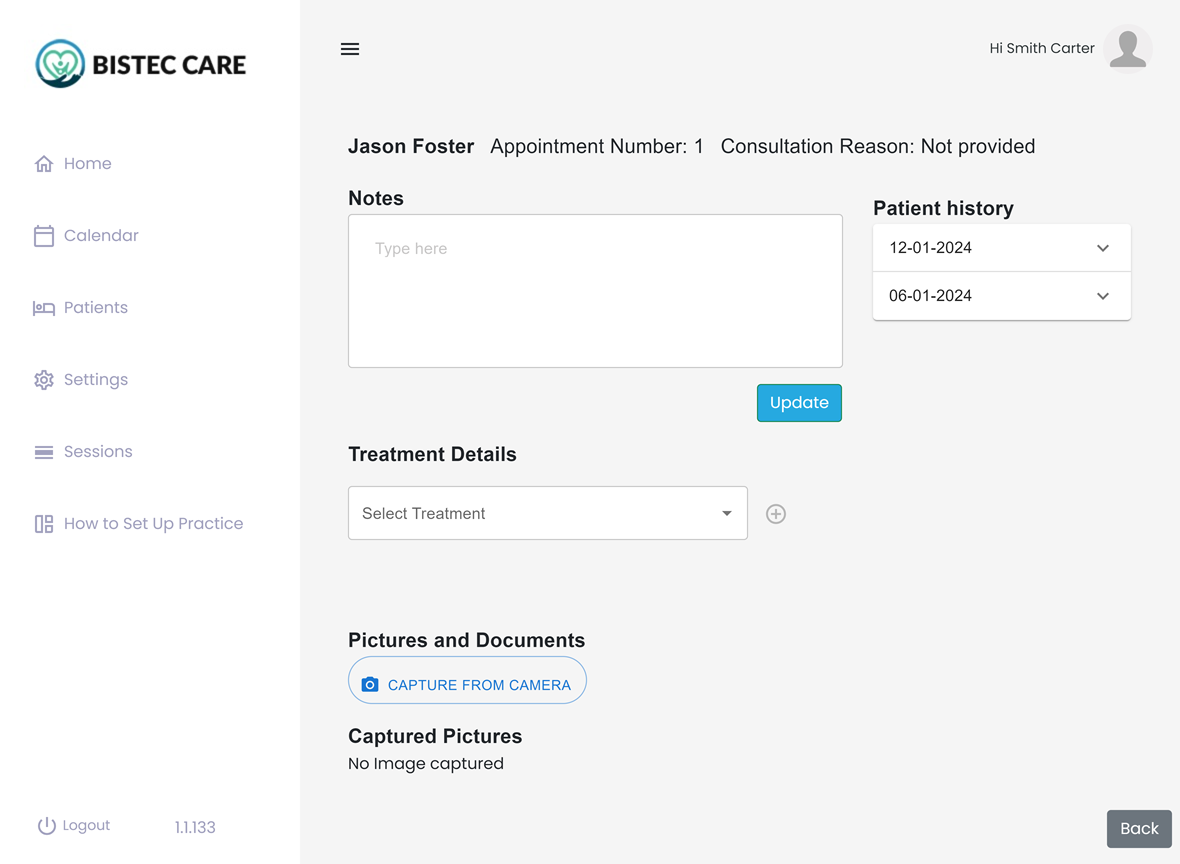Click the add treatment plus icon
Screen dimensions: 1180x864
point(776,514)
